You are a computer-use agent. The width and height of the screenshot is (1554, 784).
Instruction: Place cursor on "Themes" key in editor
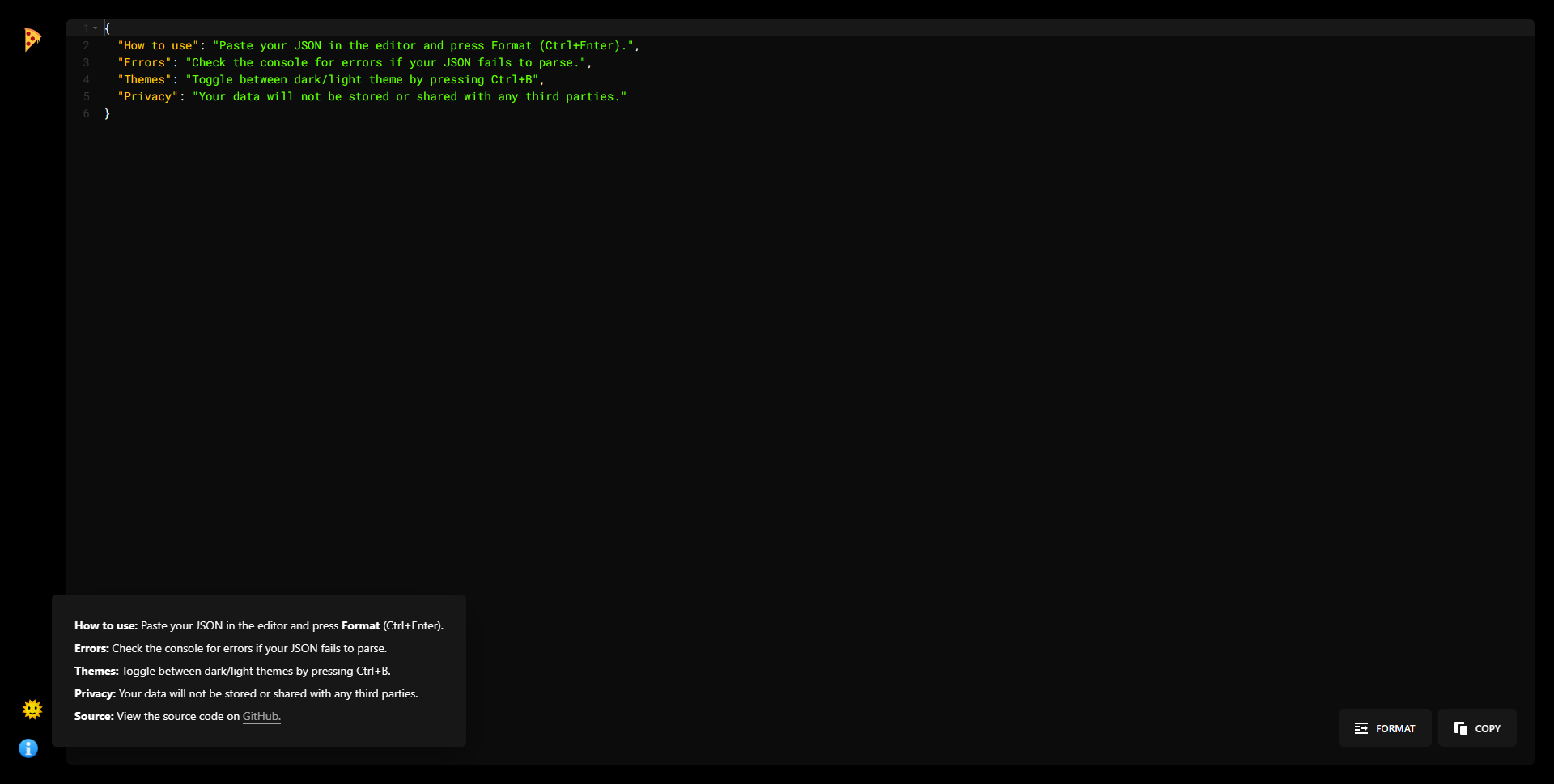(145, 79)
